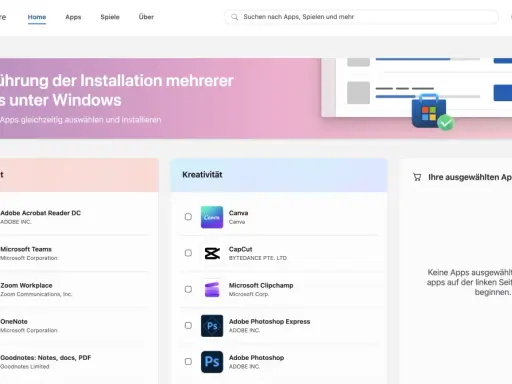Click the Keine Apps ausgewählt message
The width and height of the screenshot is (512, 384).
tap(469, 282)
